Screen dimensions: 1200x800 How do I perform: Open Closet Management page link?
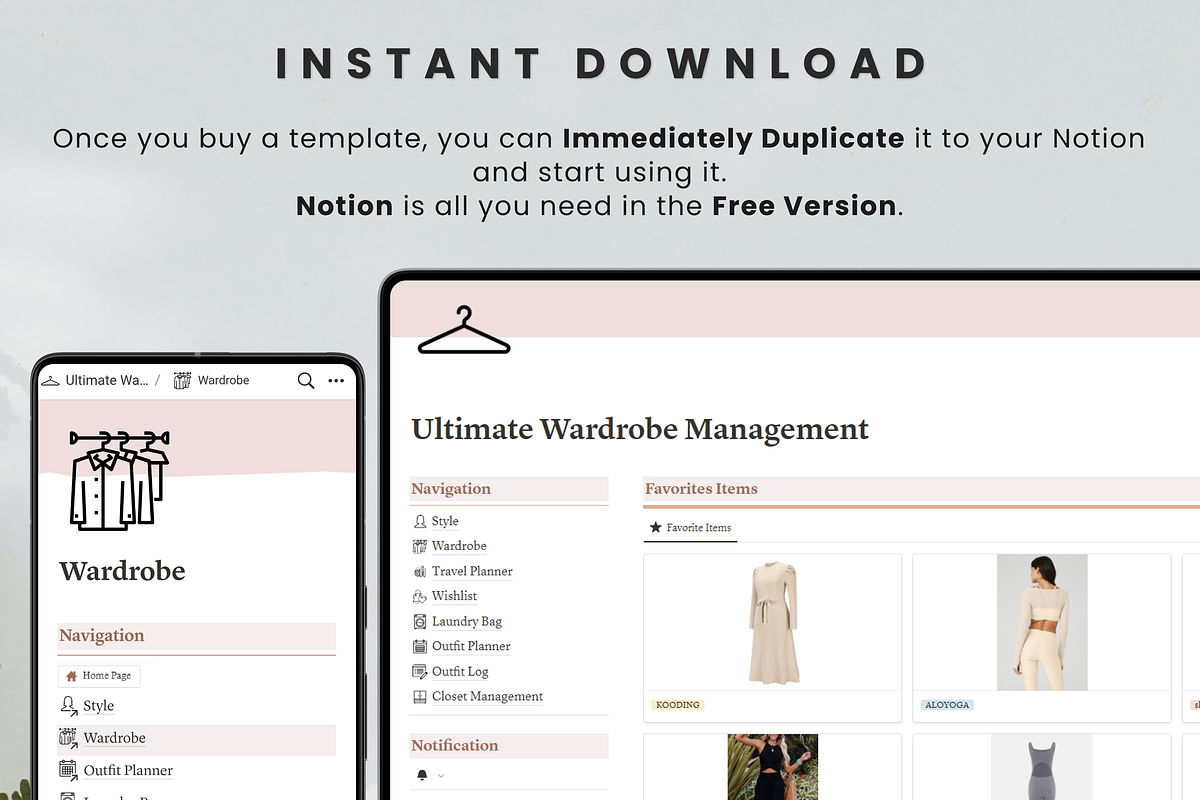(487, 696)
